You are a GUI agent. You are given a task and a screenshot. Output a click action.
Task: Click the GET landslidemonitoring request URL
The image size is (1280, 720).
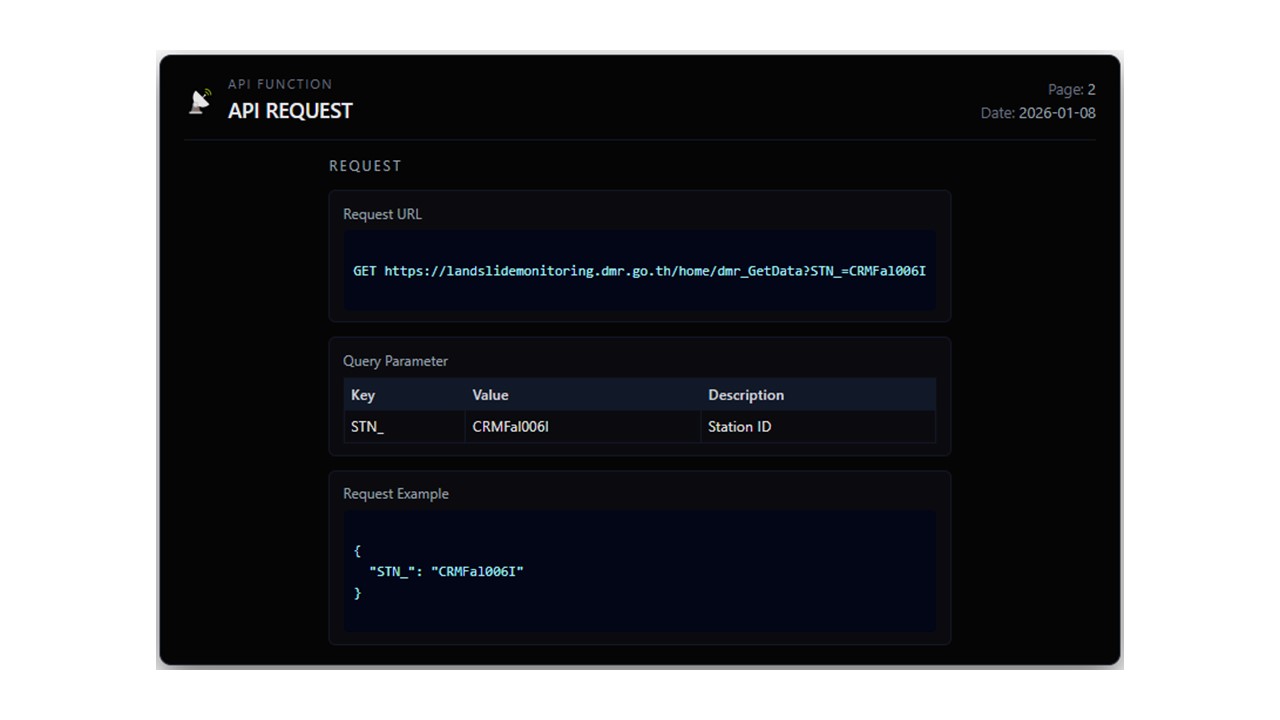coord(640,271)
